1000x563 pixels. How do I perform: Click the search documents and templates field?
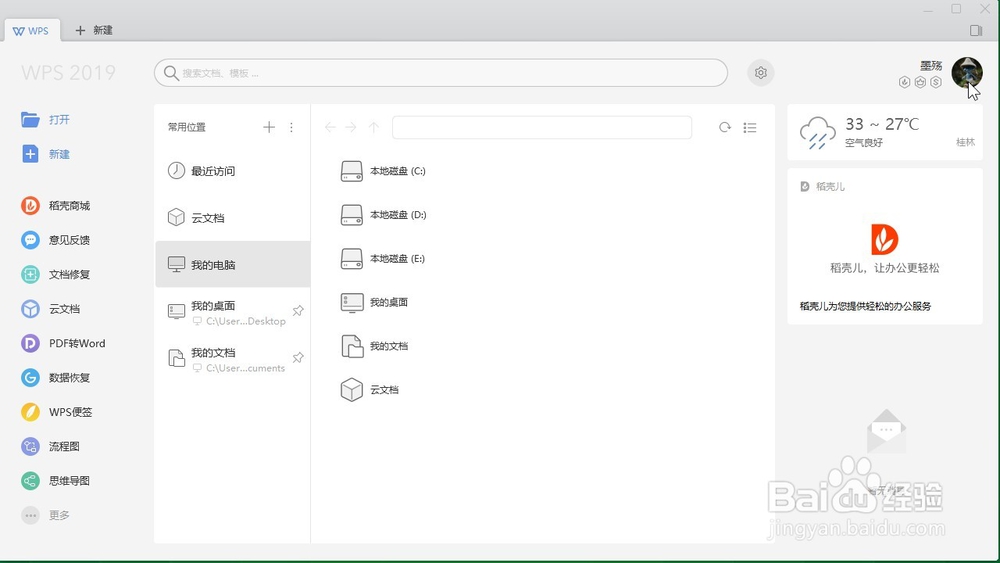coord(441,73)
